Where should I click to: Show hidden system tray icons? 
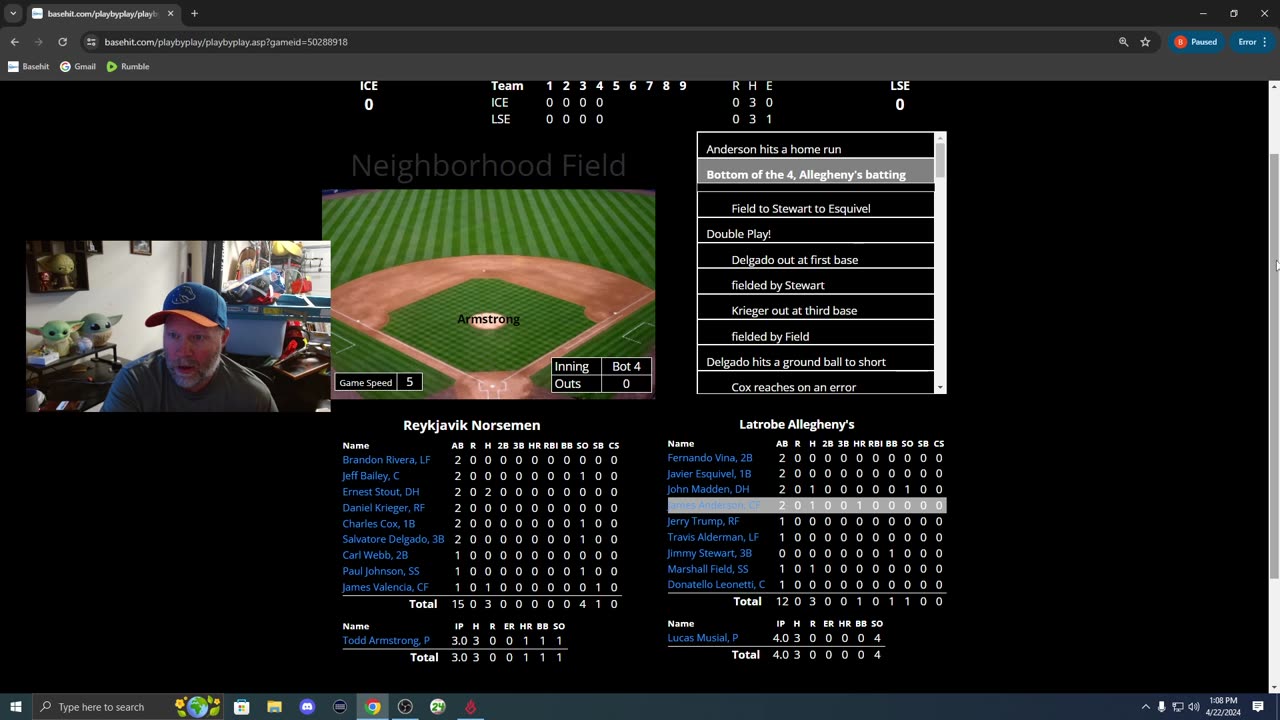[1145, 707]
